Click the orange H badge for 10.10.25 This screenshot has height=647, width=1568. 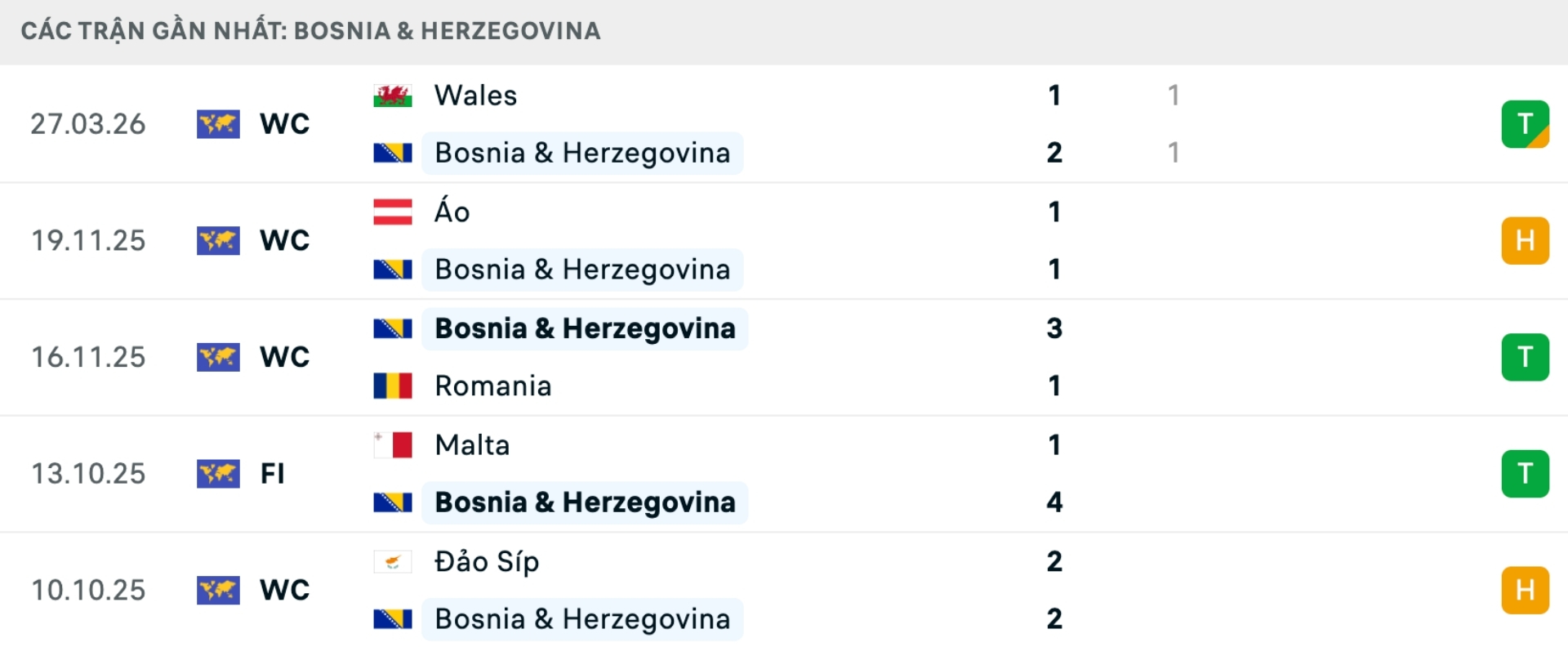[x=1525, y=590]
